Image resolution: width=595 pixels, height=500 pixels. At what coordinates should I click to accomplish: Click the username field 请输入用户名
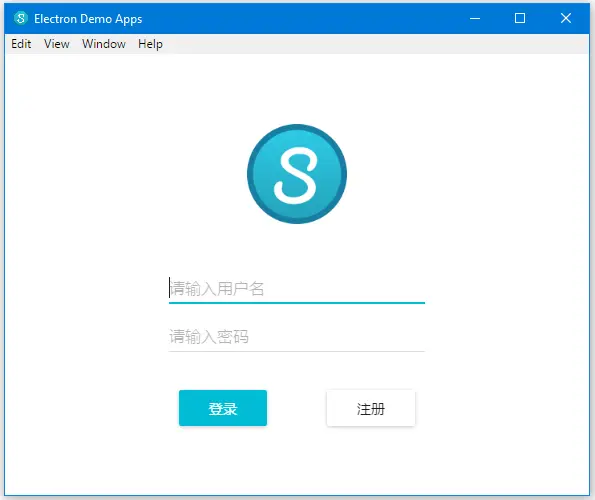[297, 289]
